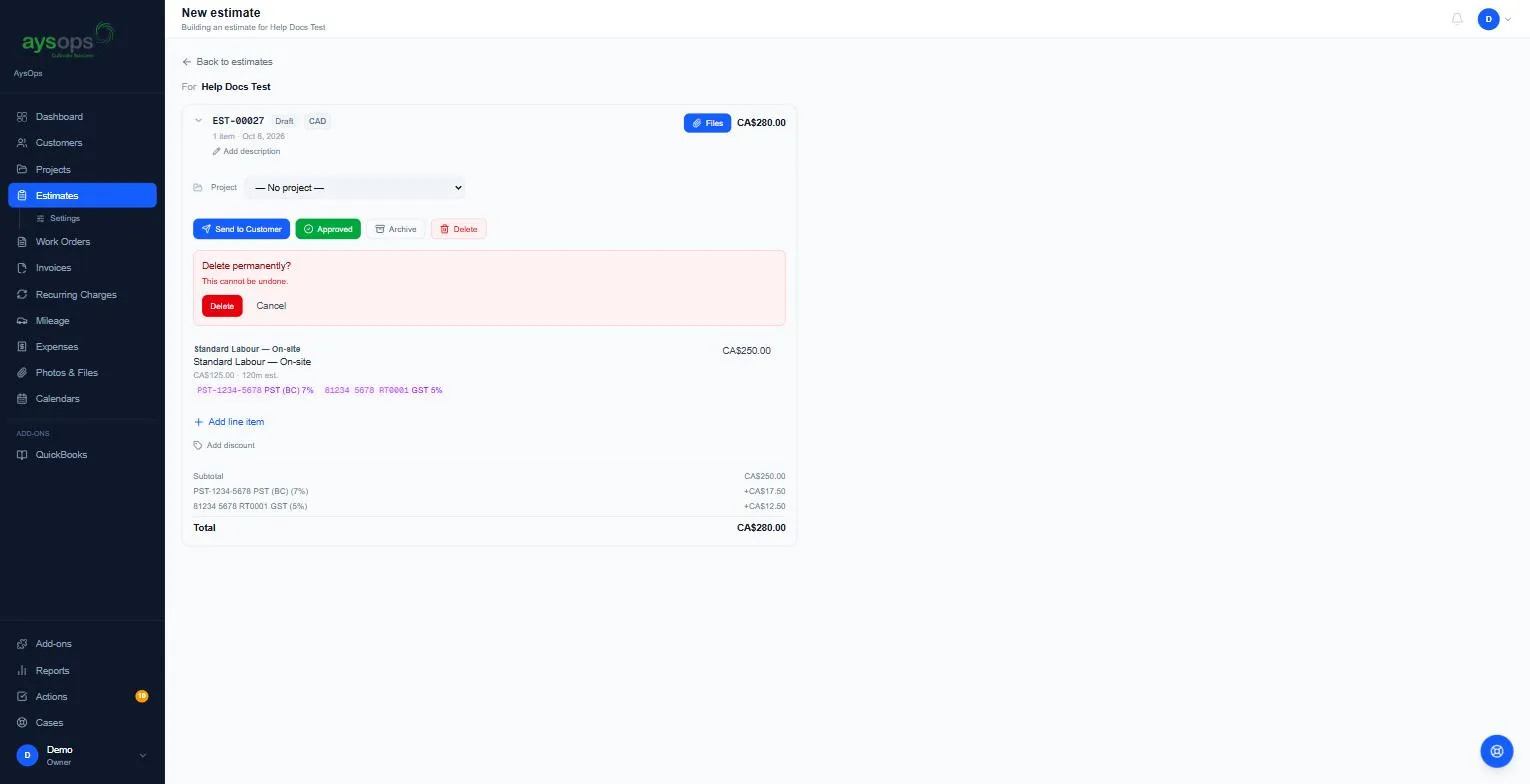Open Actions with pending badge

[82, 697]
